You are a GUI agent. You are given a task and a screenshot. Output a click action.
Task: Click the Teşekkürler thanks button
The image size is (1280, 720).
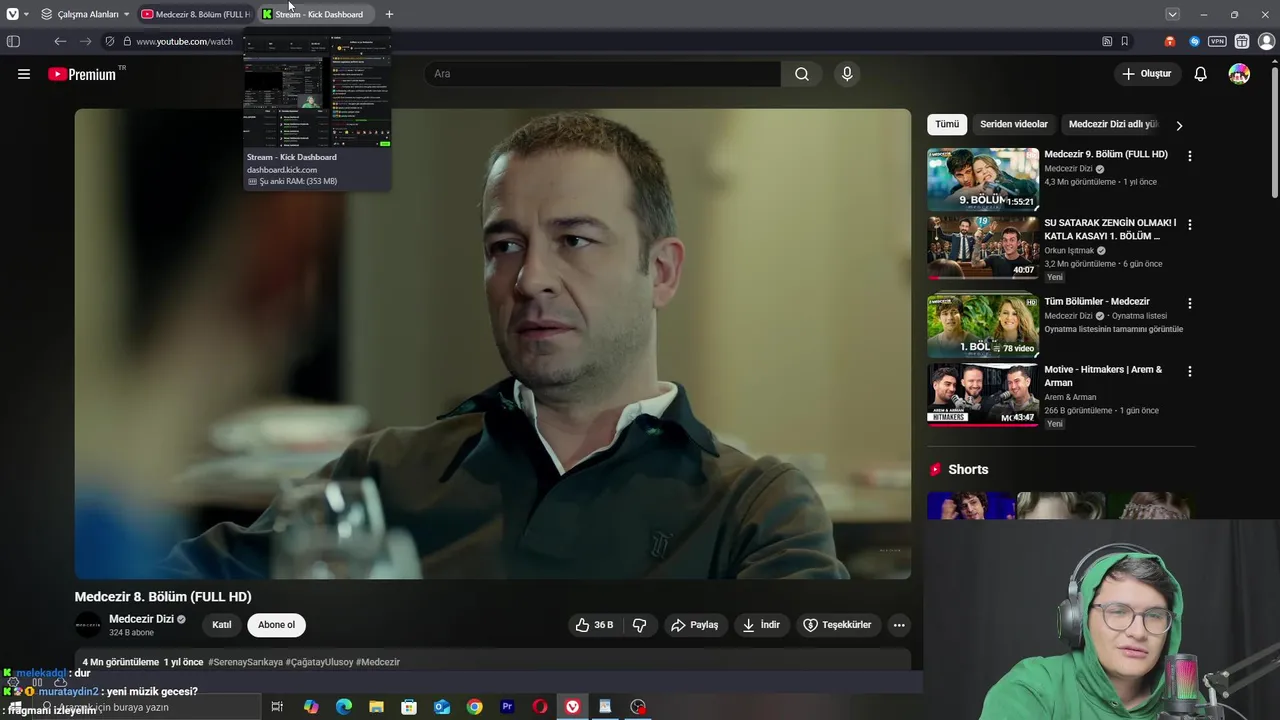837,625
